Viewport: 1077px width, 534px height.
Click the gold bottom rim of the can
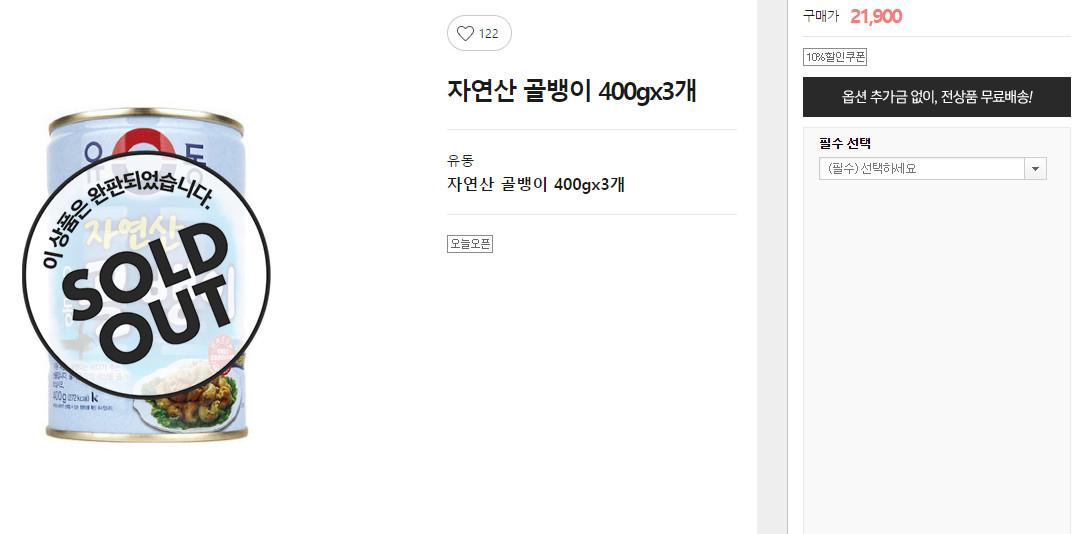coord(146,434)
